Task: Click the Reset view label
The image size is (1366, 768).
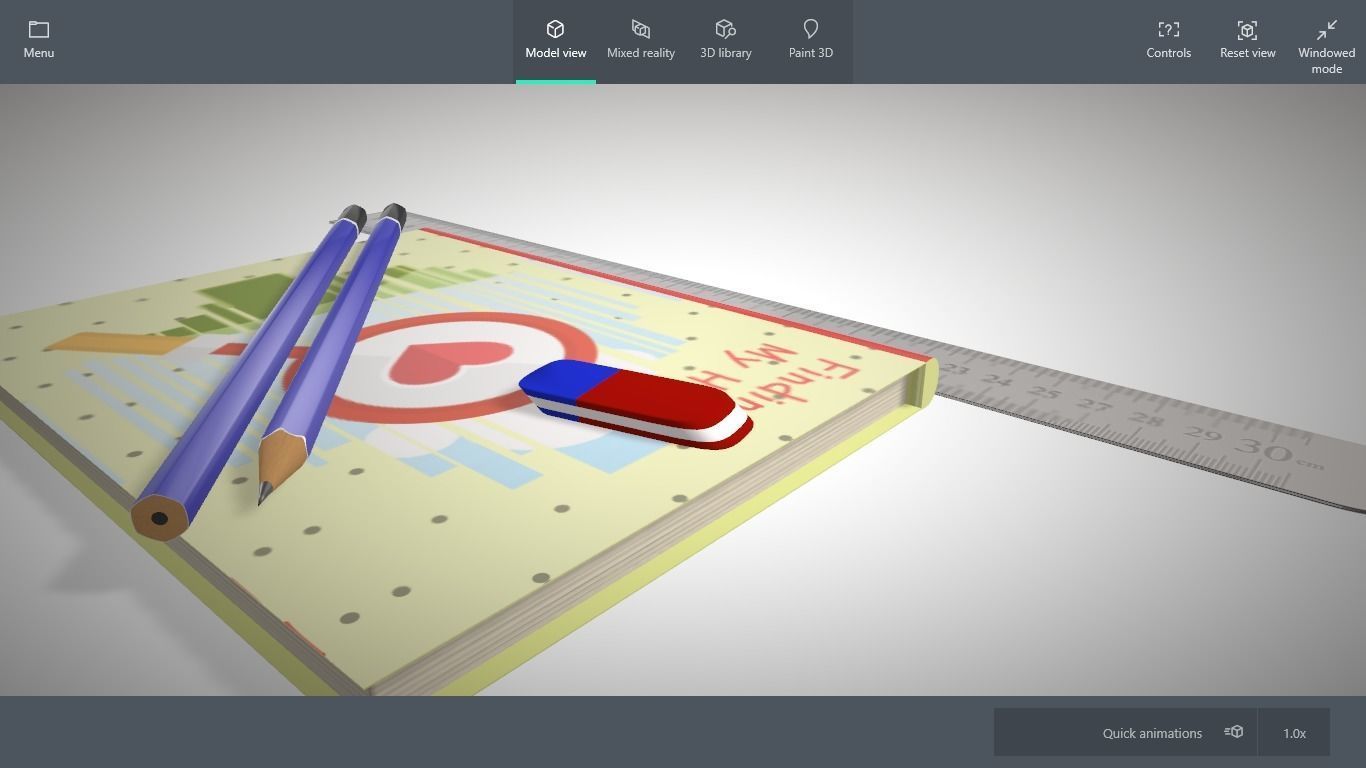Action: (1247, 52)
